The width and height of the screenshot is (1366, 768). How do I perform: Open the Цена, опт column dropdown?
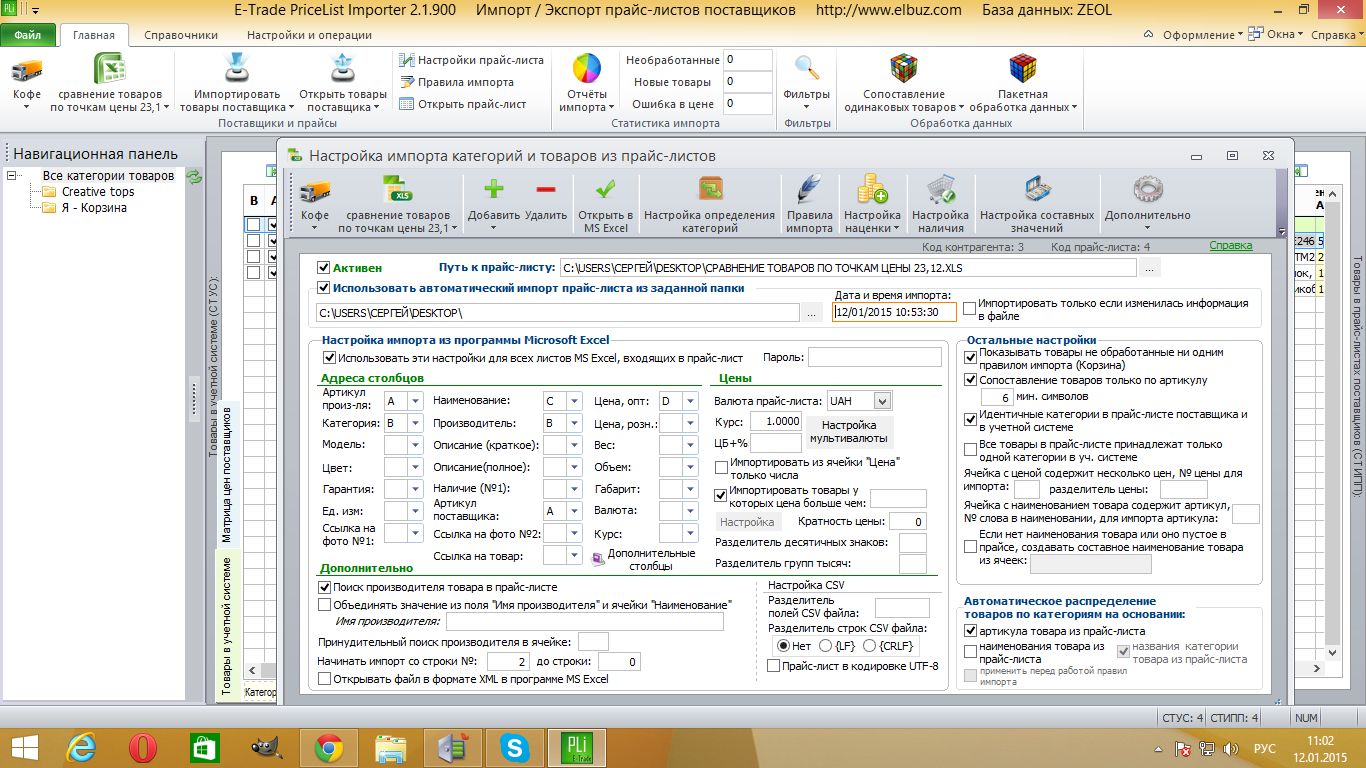coord(690,401)
